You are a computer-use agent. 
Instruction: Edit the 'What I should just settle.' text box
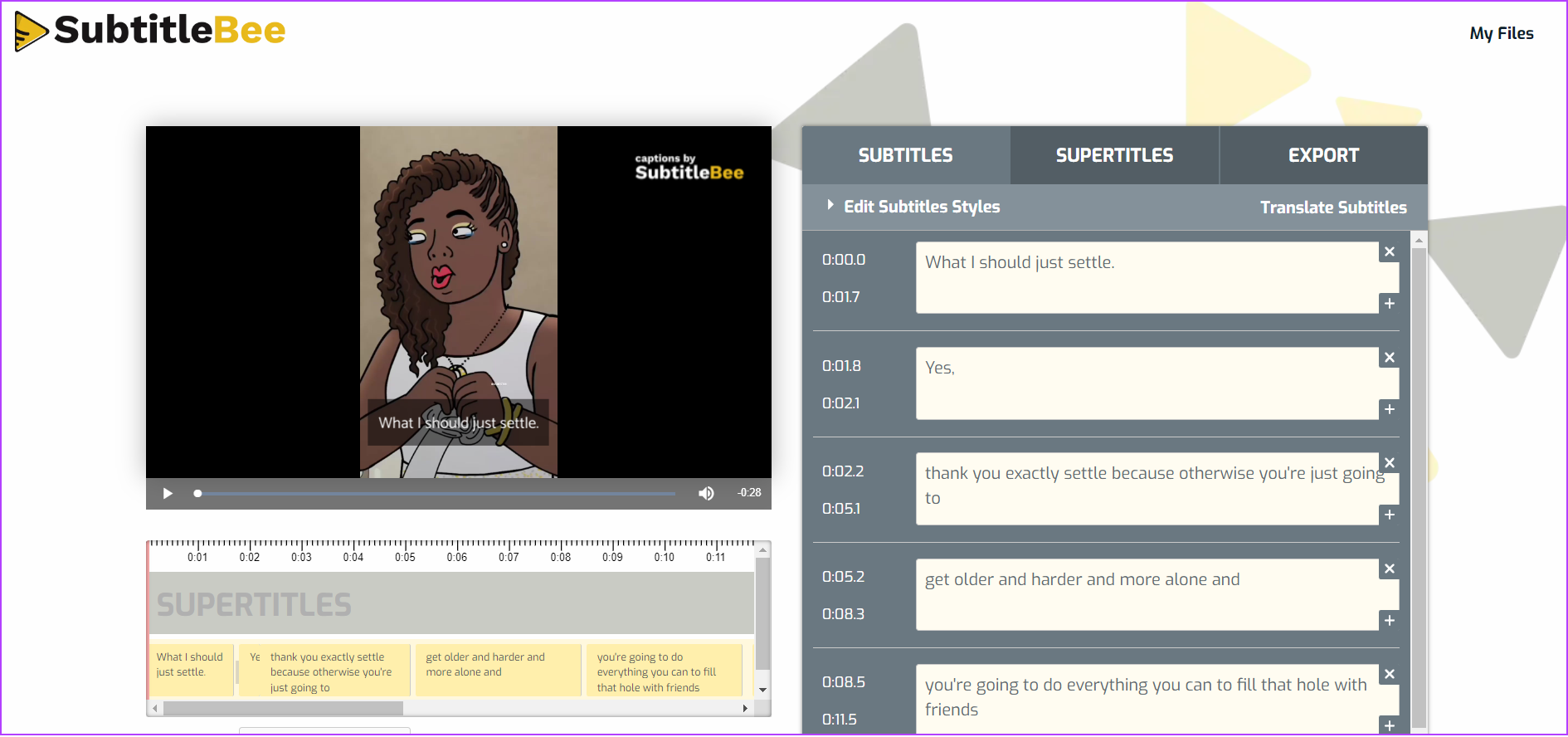coord(1147,277)
